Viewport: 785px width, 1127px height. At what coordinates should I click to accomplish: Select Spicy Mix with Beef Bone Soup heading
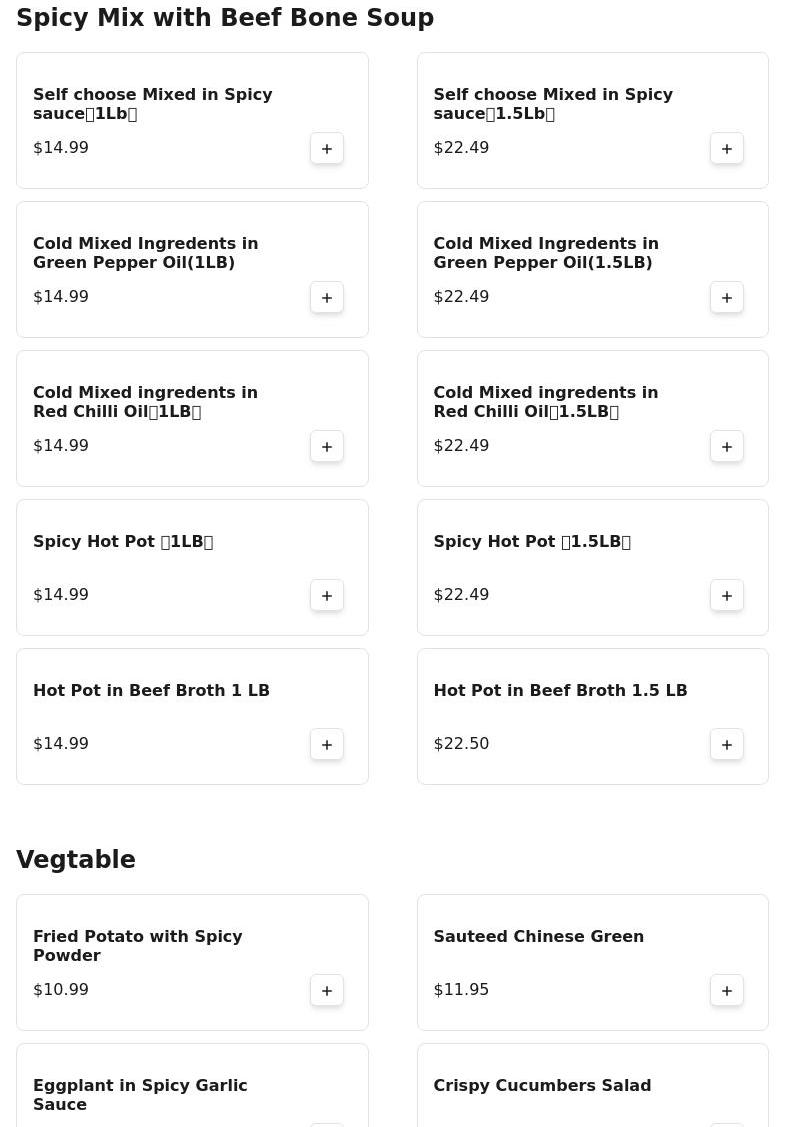pyautogui.click(x=225, y=18)
